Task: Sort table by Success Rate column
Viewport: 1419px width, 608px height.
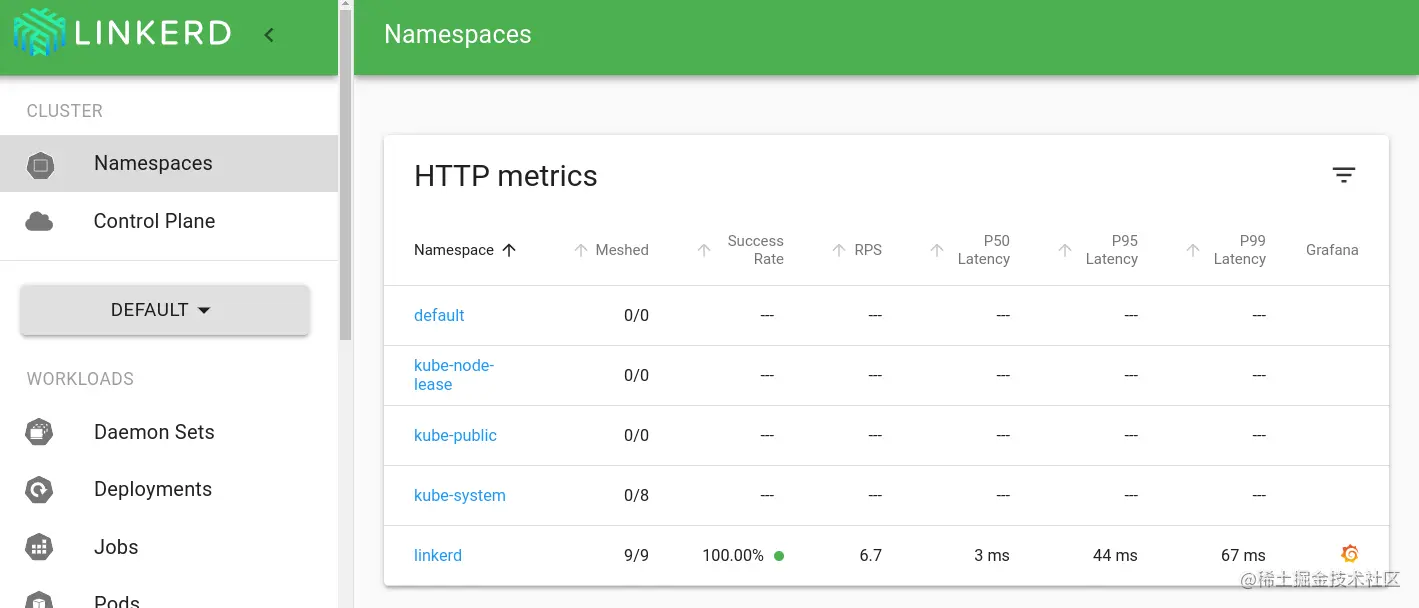Action: click(x=755, y=250)
